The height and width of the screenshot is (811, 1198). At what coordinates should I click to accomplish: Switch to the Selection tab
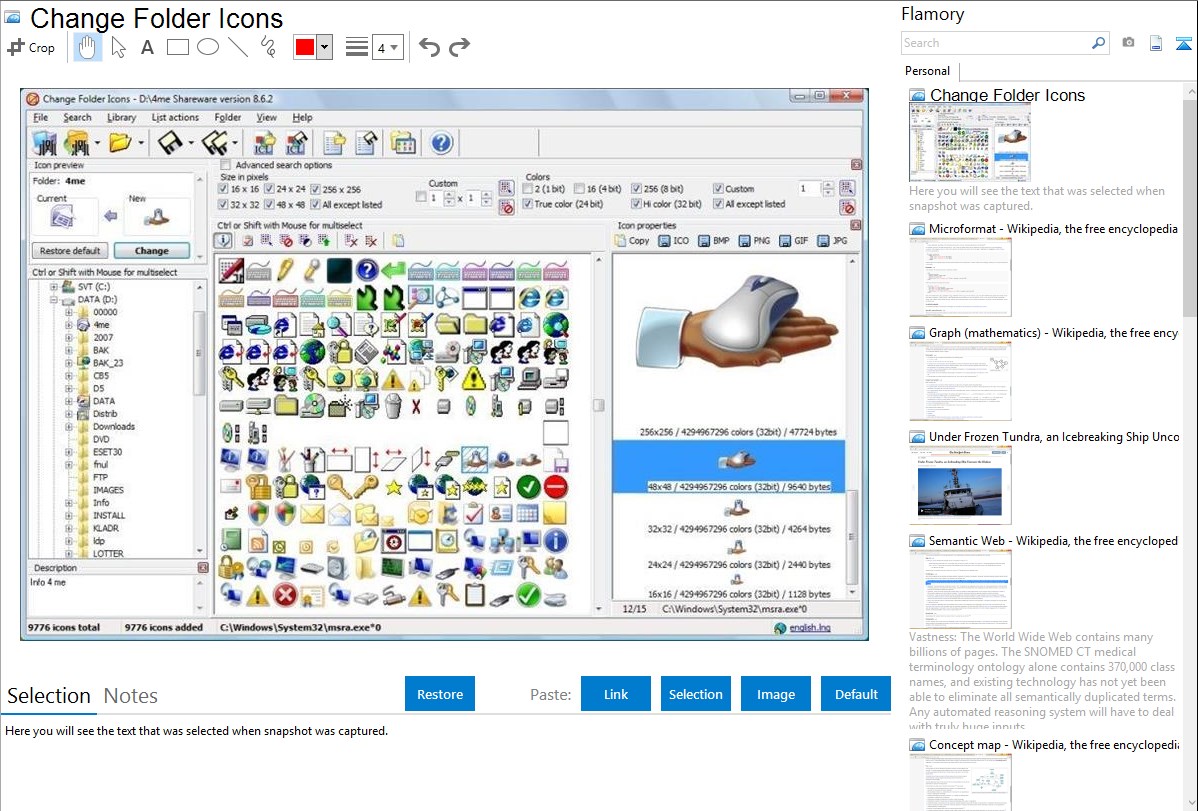49,696
